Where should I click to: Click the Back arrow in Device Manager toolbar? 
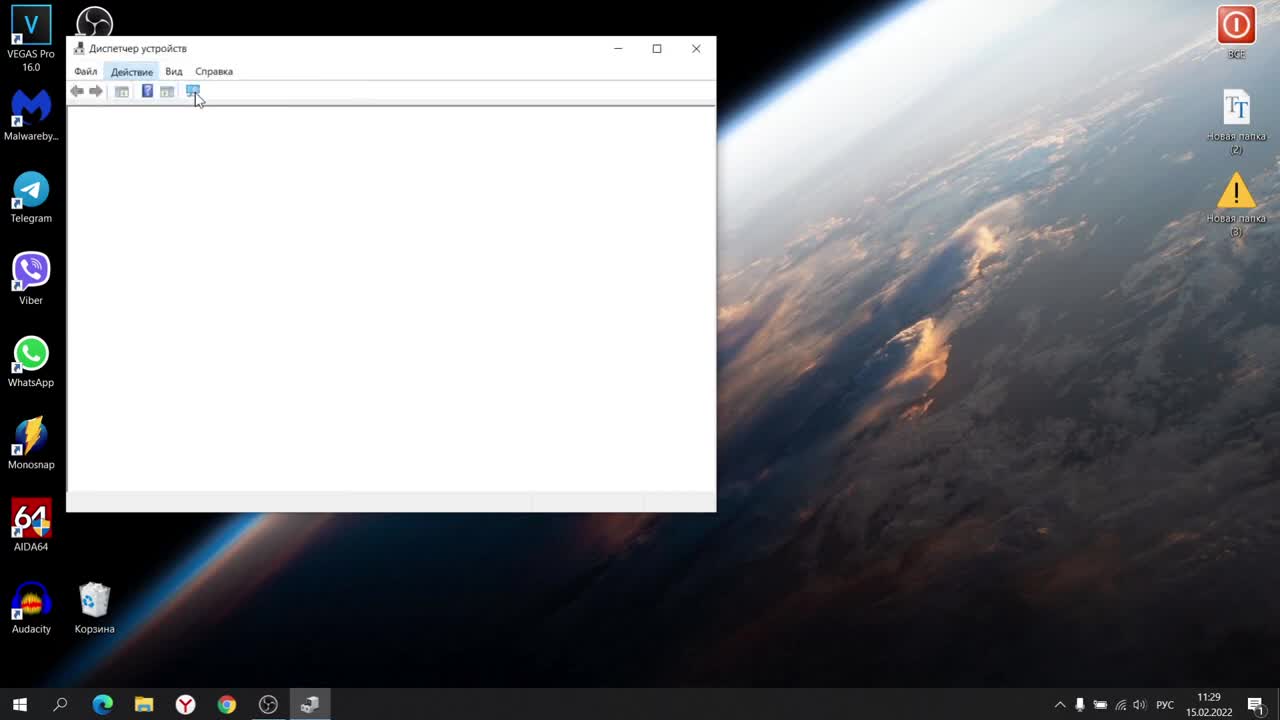point(77,91)
